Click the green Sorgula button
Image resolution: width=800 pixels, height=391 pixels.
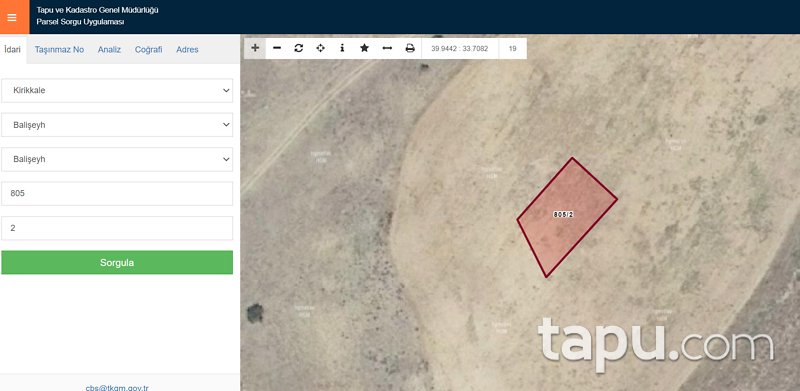click(x=117, y=262)
